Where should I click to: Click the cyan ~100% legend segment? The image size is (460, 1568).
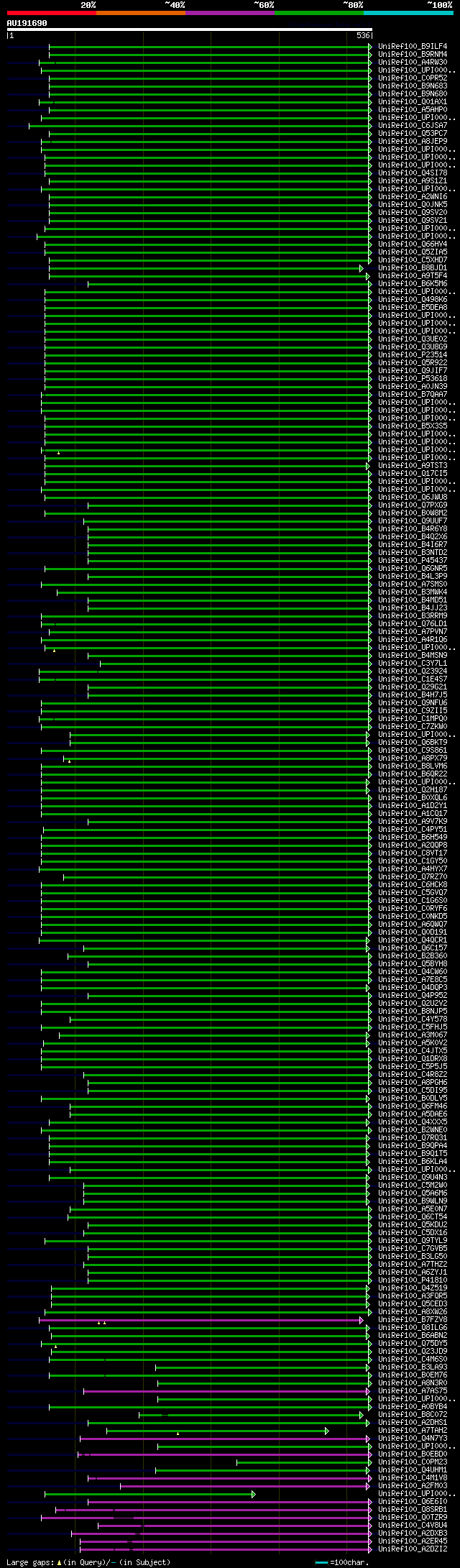click(x=408, y=13)
